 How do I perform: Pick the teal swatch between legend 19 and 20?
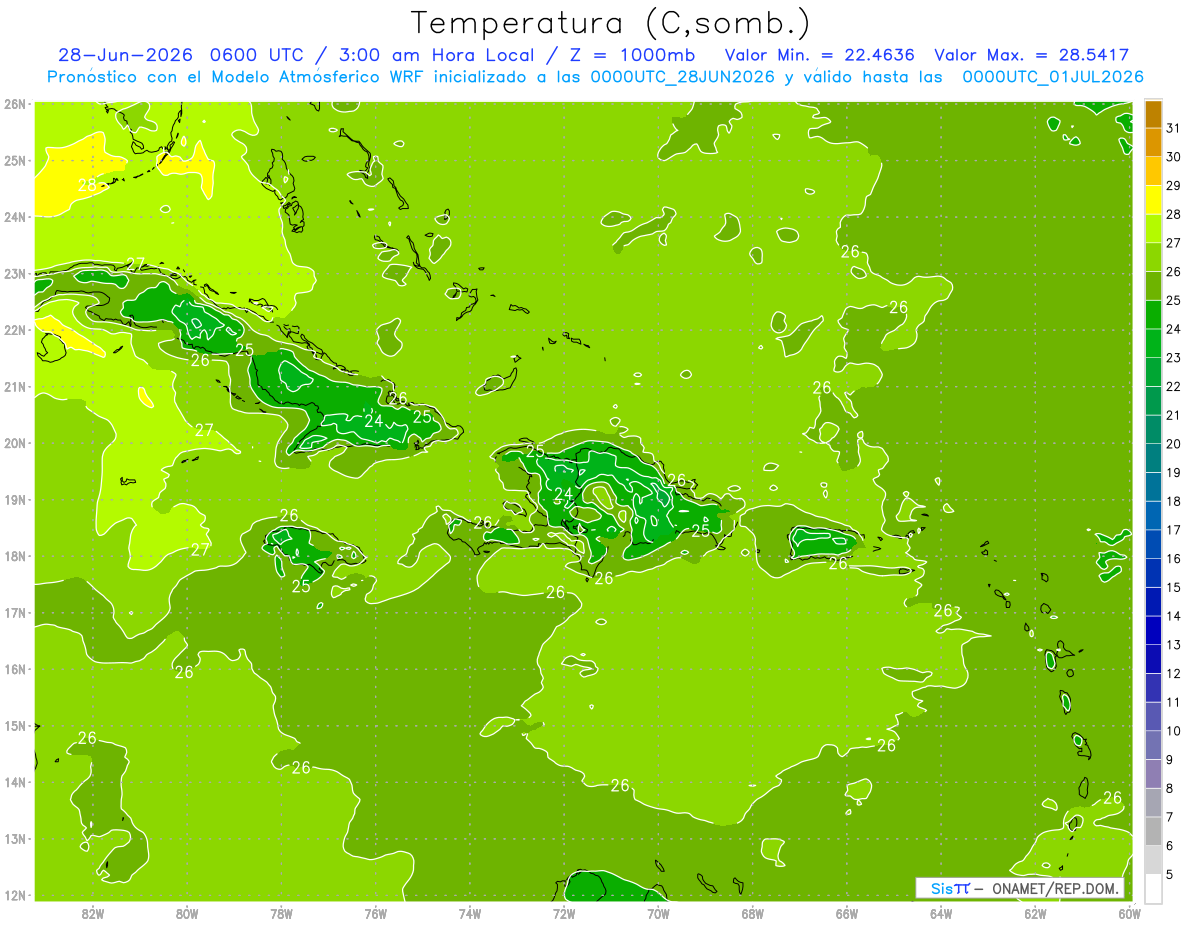1153,458
